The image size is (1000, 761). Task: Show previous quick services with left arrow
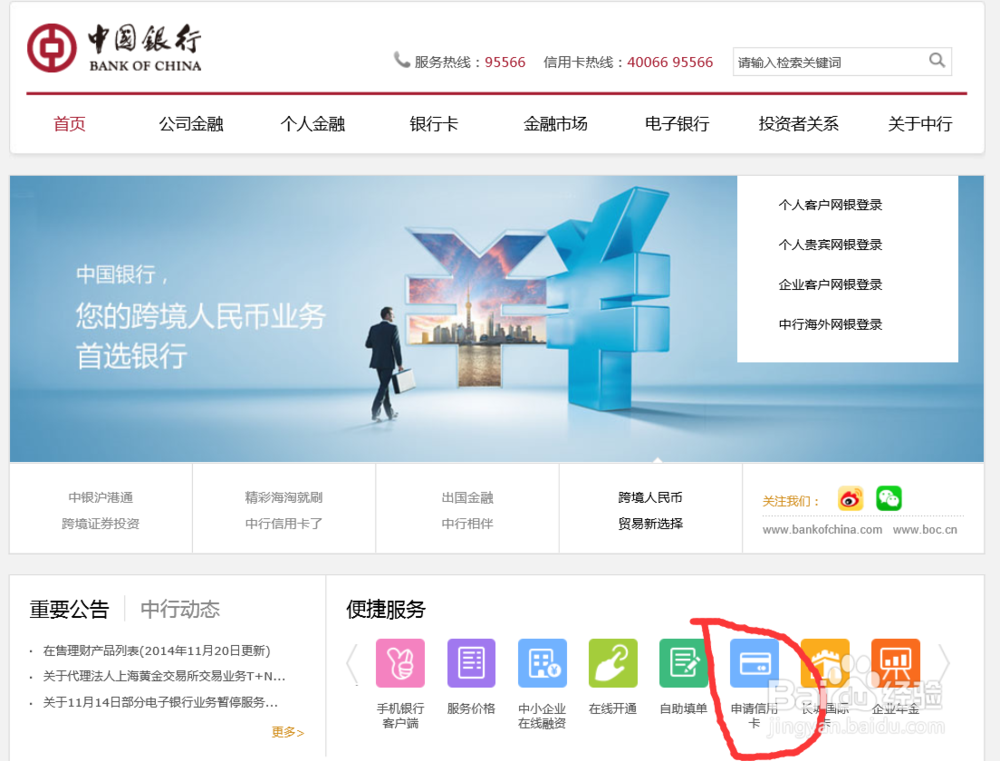pos(352,664)
